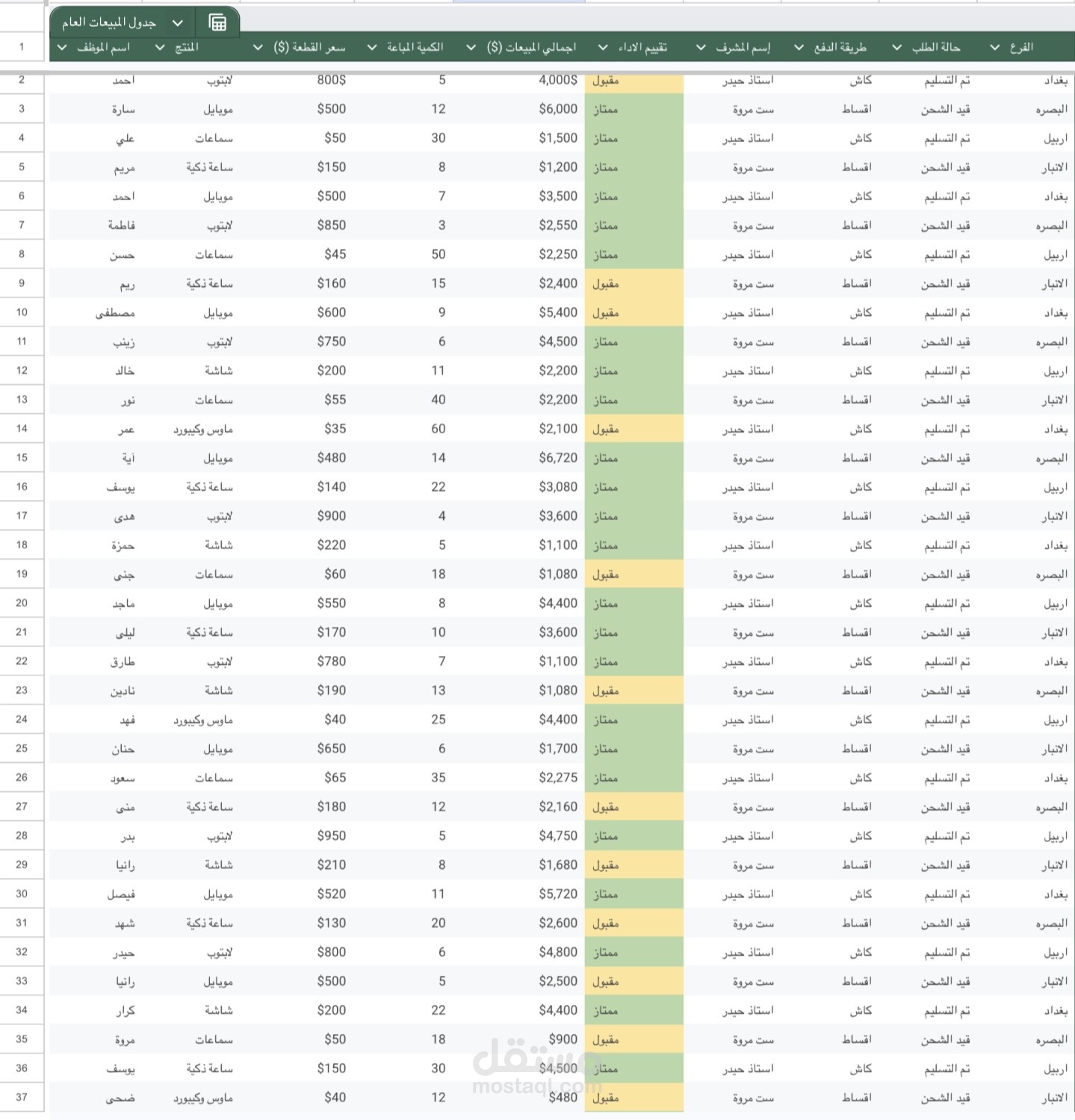This screenshot has width=1075, height=1120.
Task: Click the ممتاز rating cell in سارة's row
Action: [634, 109]
